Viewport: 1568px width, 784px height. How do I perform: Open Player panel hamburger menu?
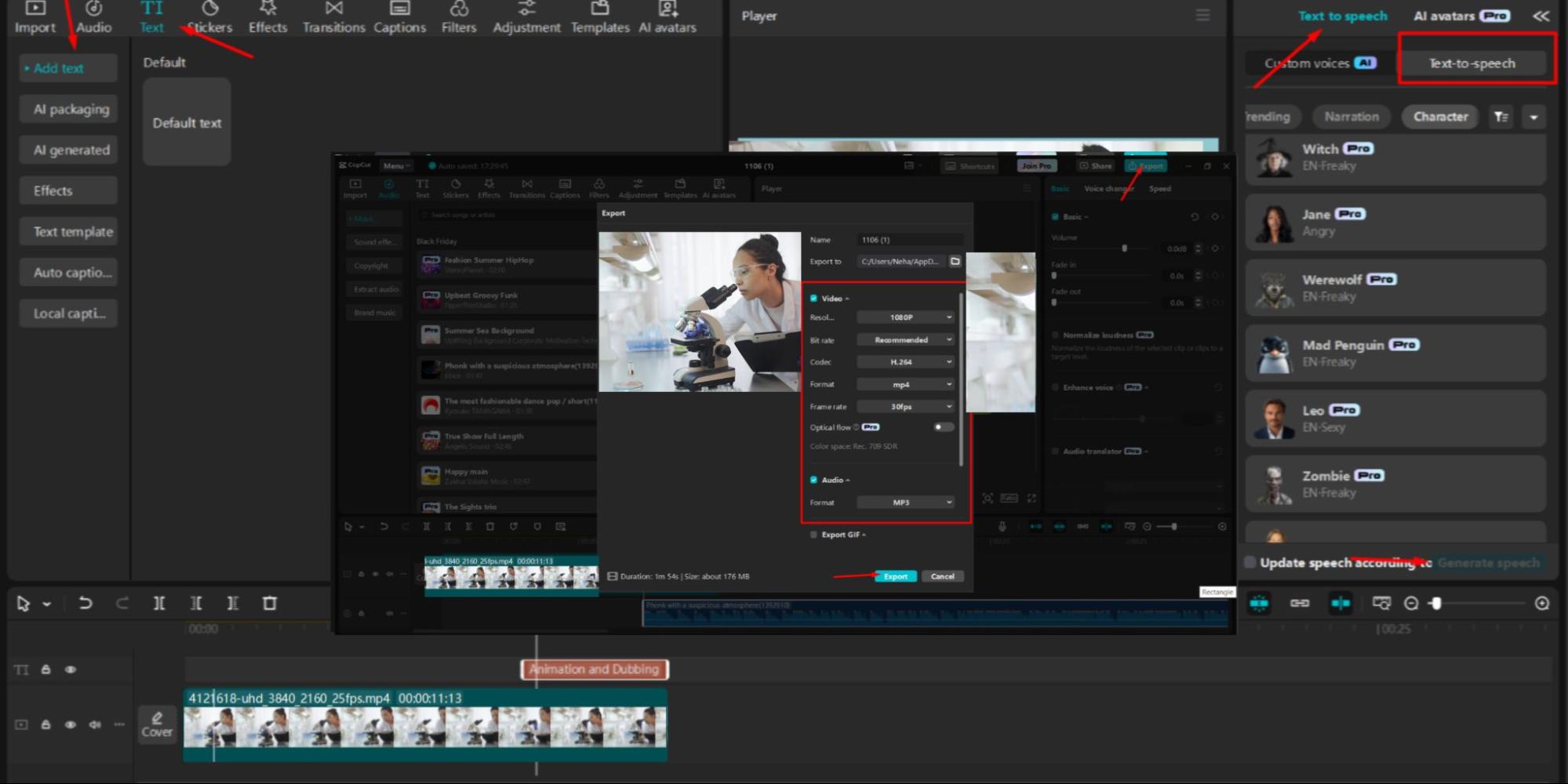tap(1202, 16)
